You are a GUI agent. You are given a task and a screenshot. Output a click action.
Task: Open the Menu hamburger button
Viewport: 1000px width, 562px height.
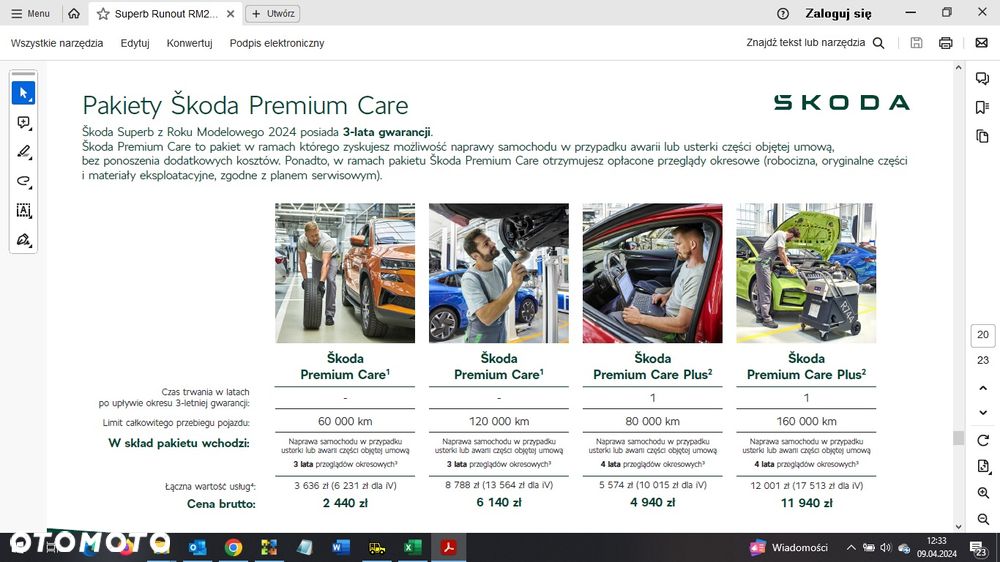tap(30, 13)
